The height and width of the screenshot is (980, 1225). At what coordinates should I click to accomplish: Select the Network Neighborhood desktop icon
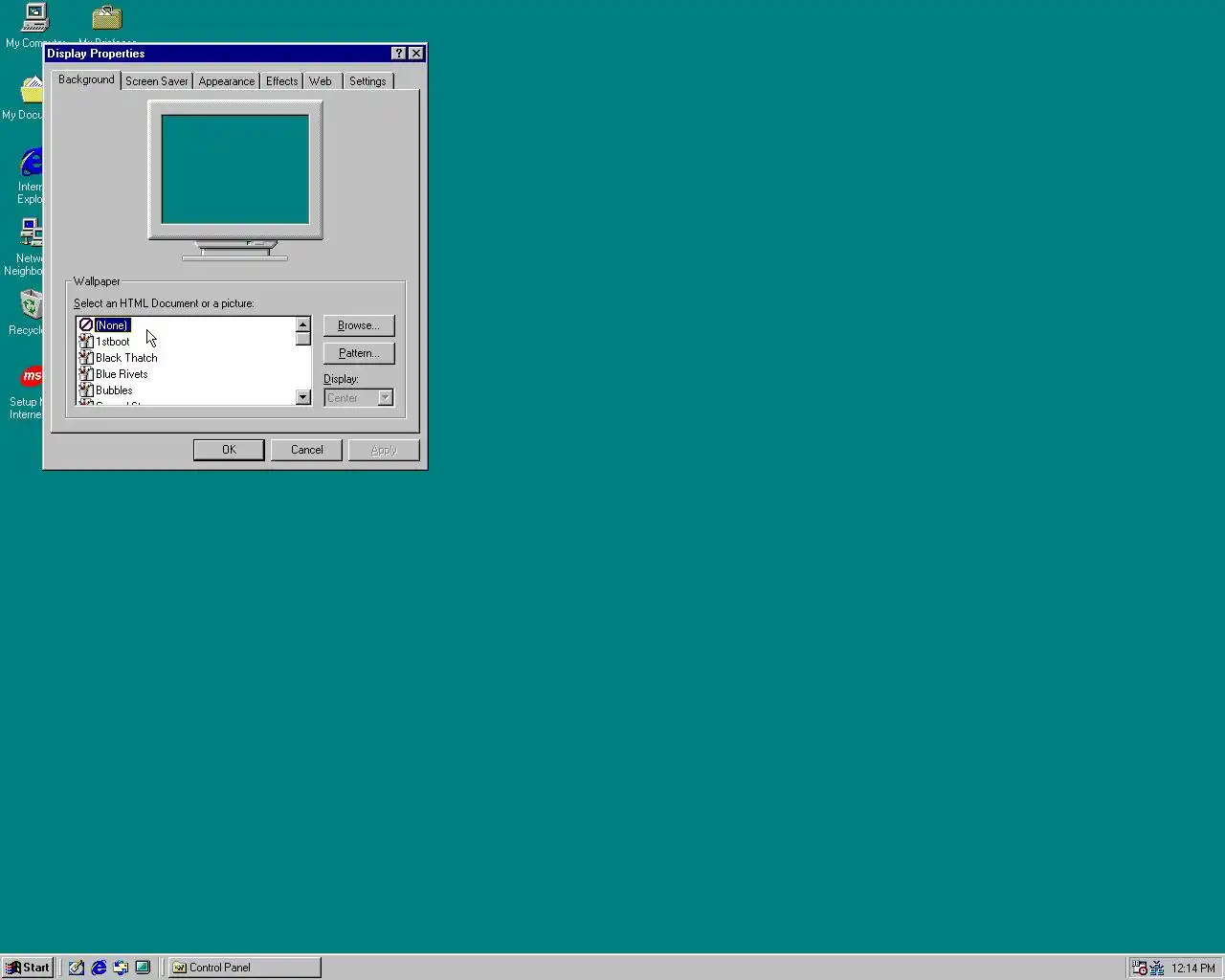32,233
